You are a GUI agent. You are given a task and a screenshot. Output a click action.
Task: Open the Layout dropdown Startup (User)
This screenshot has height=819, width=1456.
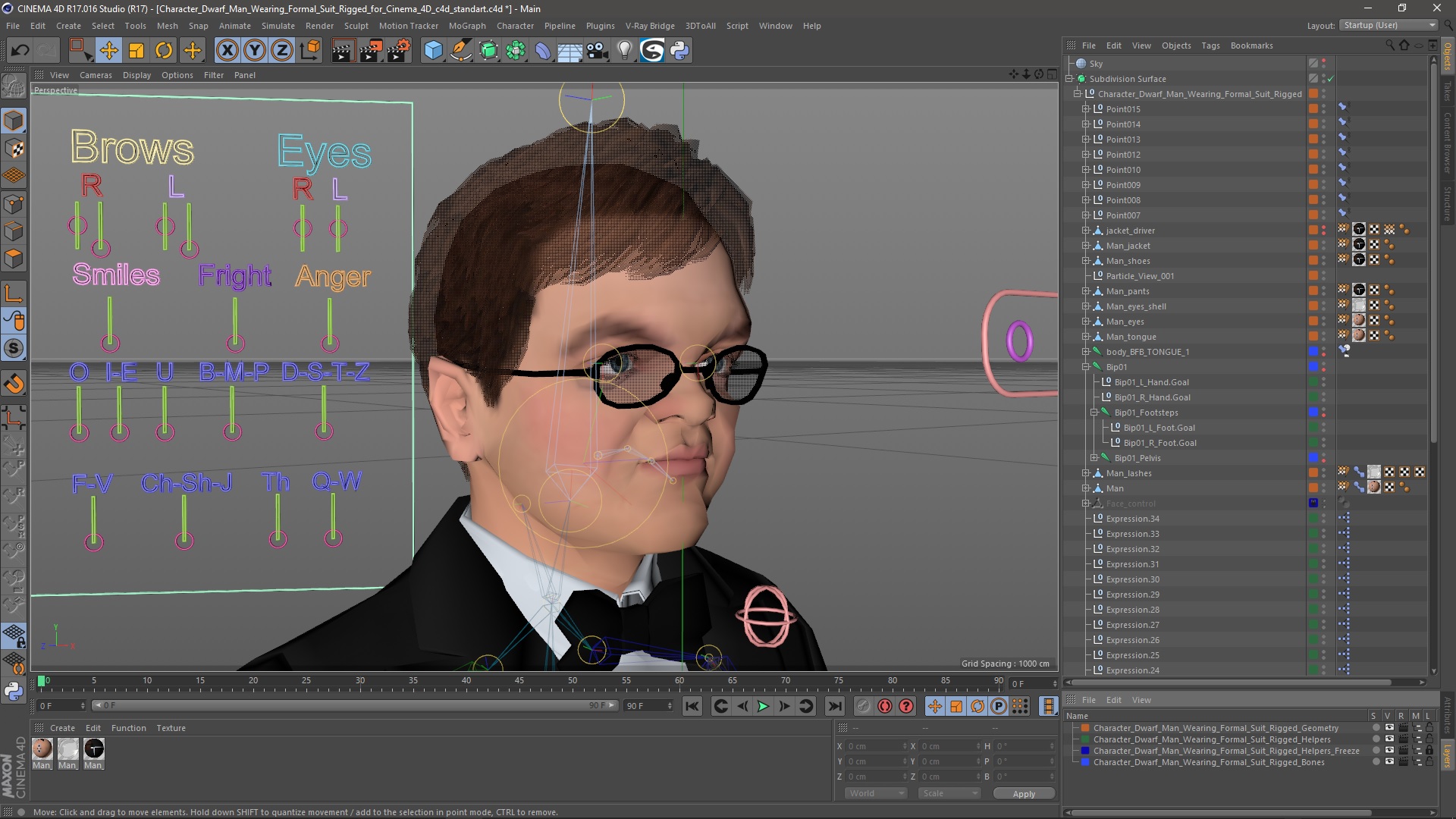tap(1389, 25)
